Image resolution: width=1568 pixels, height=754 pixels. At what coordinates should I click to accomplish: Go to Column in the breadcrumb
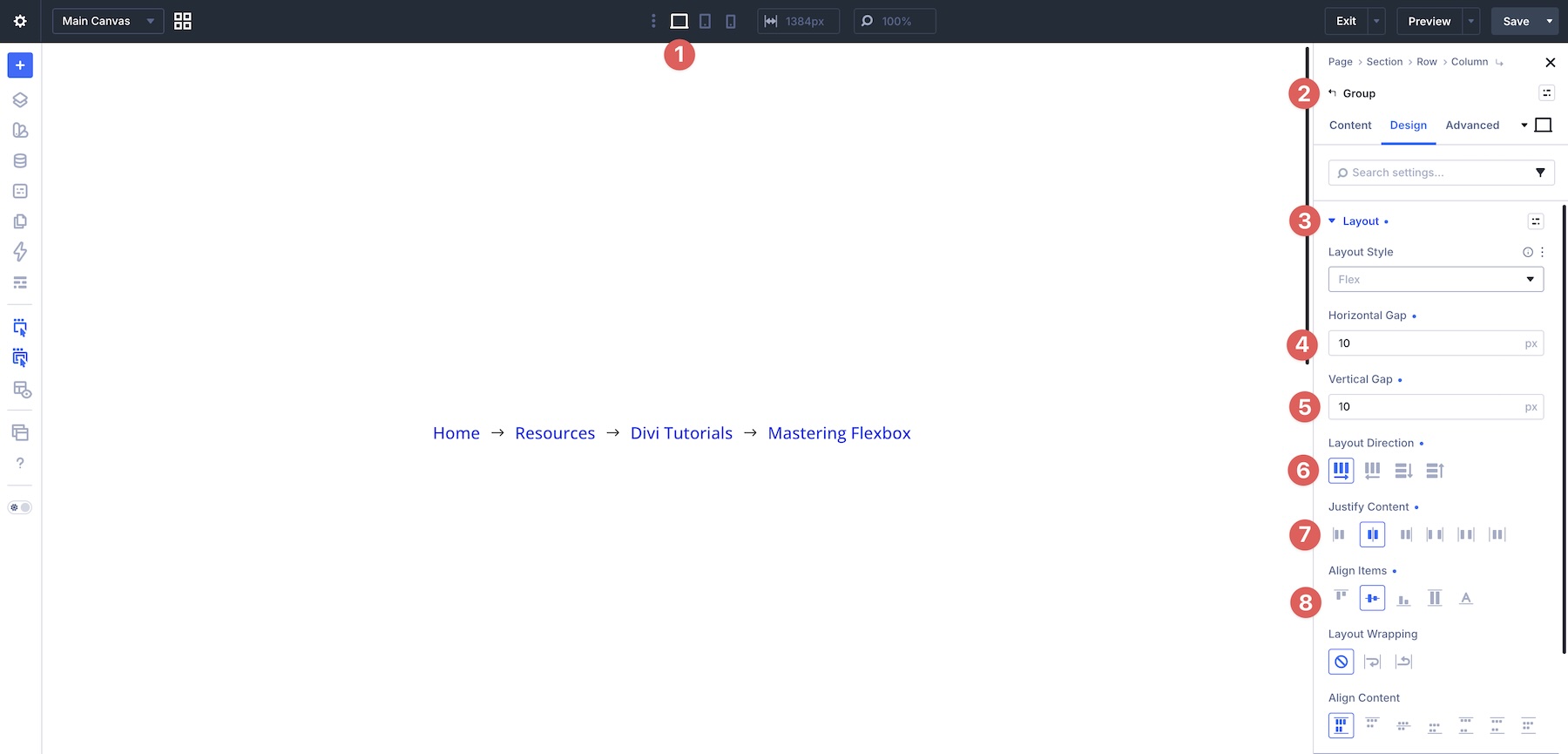[1470, 62]
